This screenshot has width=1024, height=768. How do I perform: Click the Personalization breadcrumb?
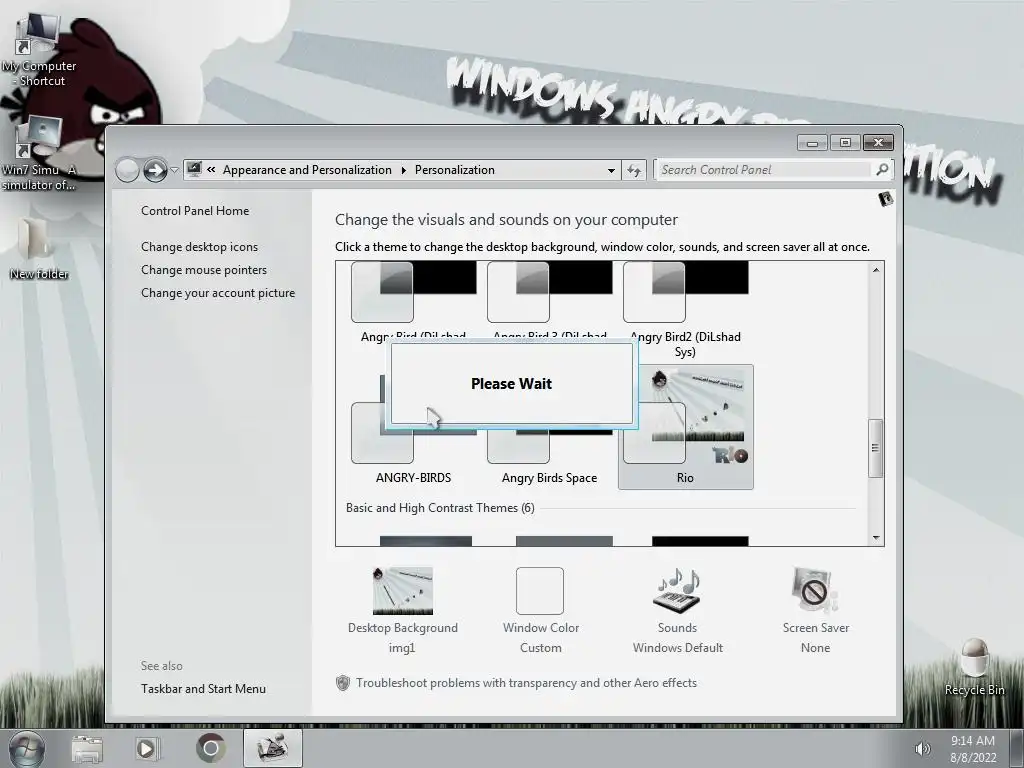click(455, 170)
